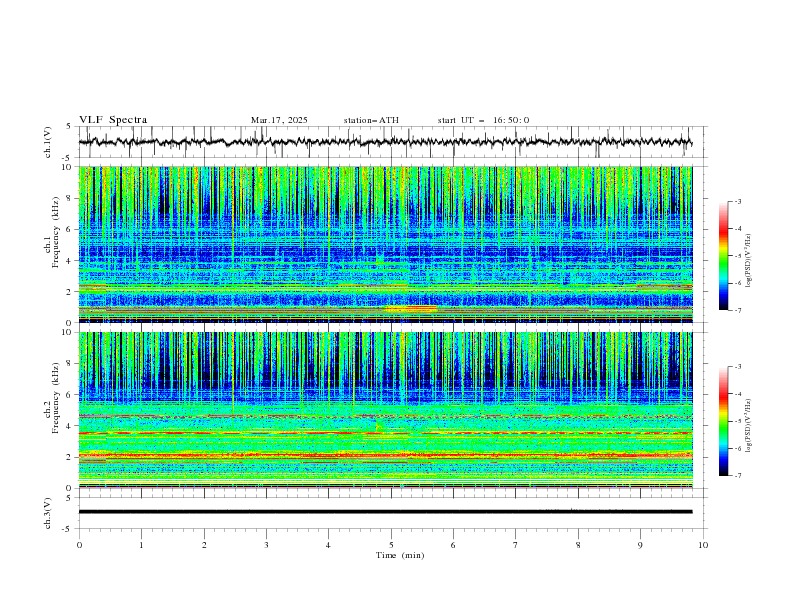Click the ch.1 colorbar "log(PSD)(V²/Hz)" label
Viewport: 792px width, 612px height.
tap(749, 261)
